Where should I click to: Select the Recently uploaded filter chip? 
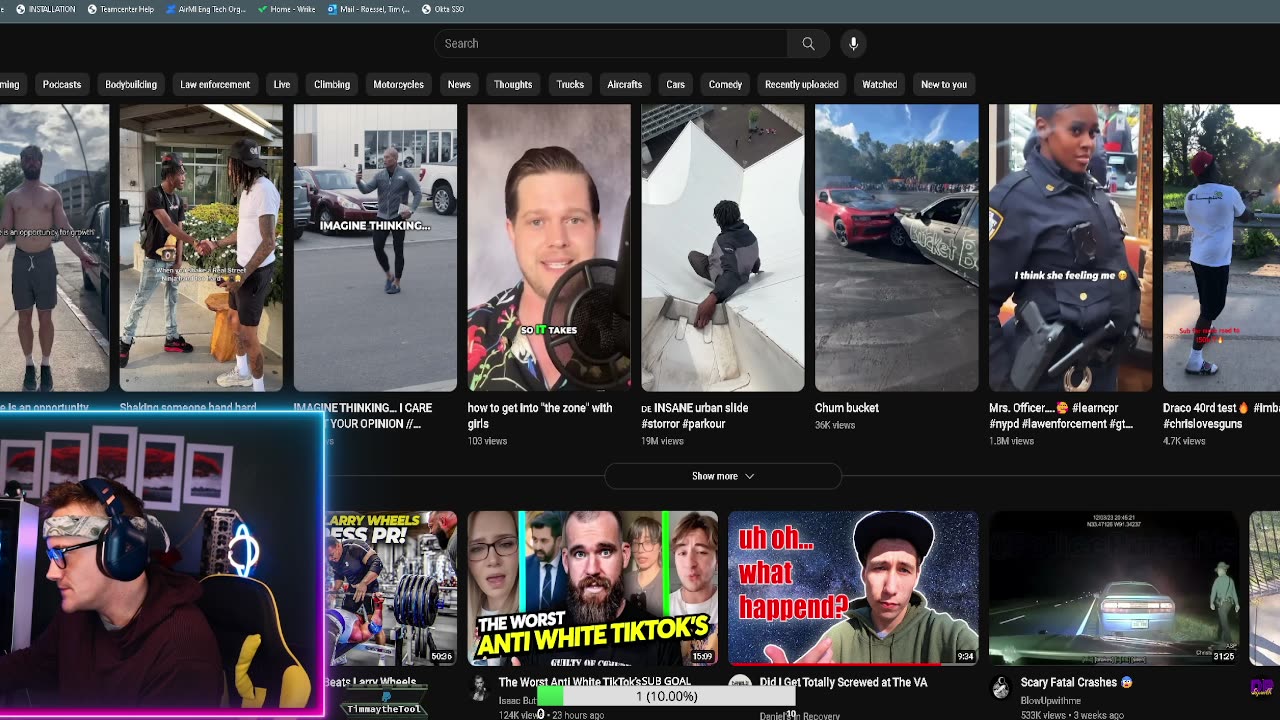point(802,84)
